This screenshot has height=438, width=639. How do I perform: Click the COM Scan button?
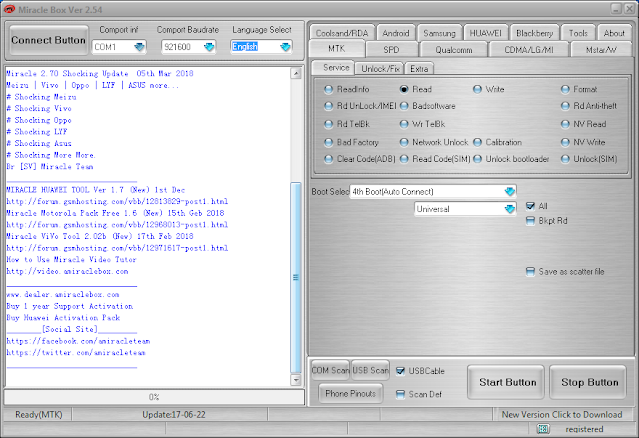[330, 370]
